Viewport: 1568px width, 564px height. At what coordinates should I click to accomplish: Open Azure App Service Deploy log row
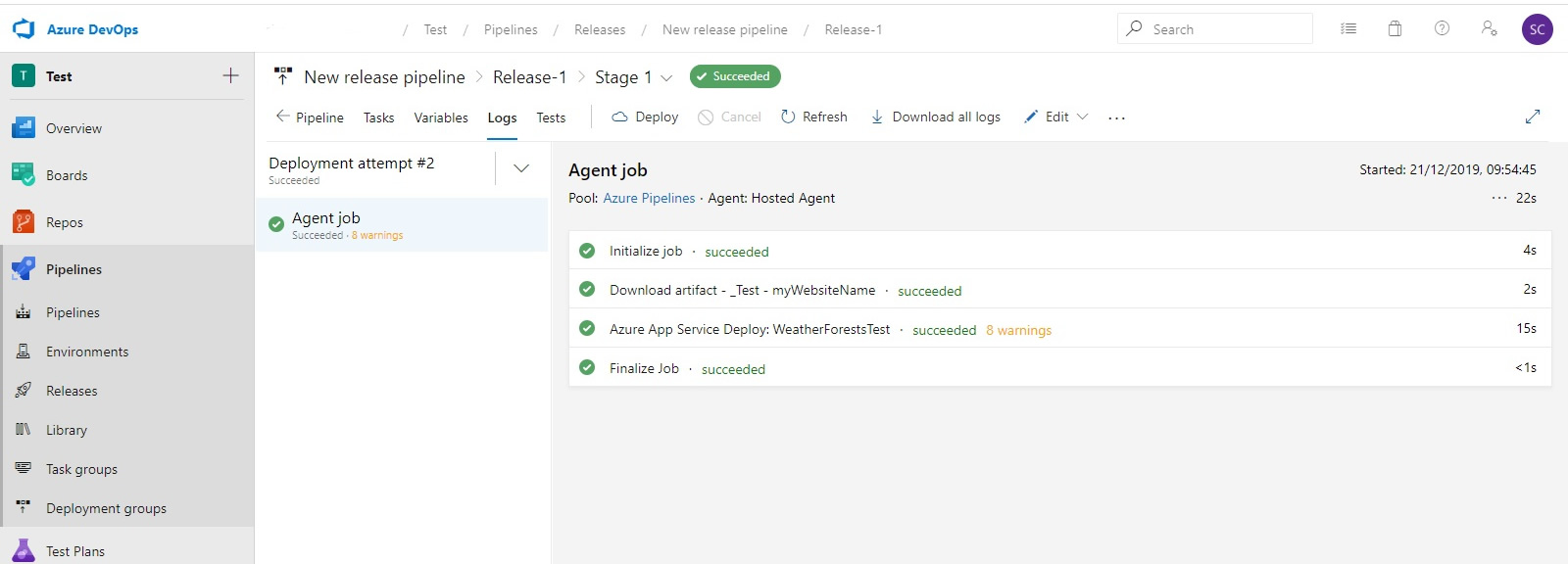(x=1059, y=329)
